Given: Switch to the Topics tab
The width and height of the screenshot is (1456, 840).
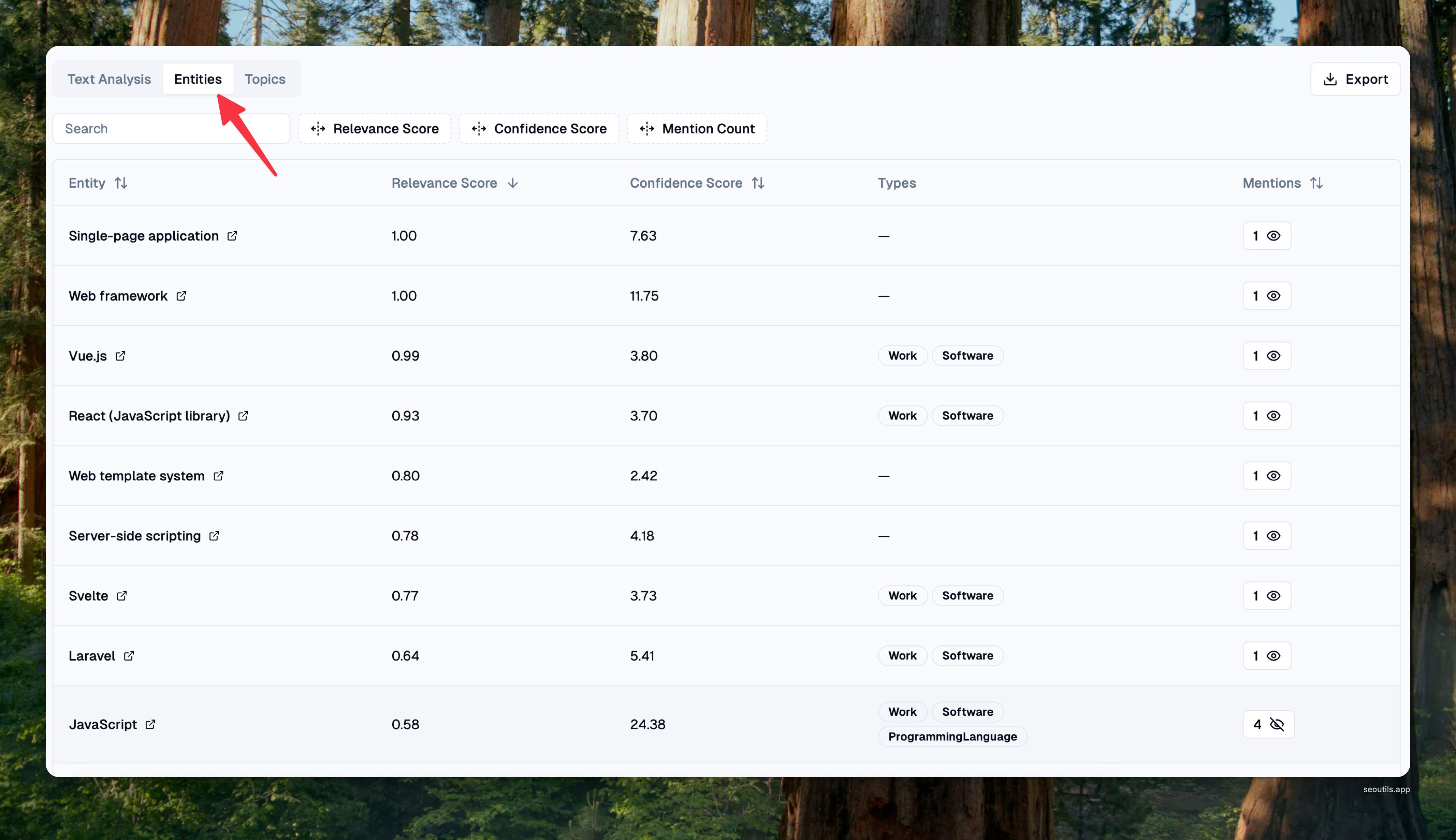Looking at the screenshot, I should [265, 79].
